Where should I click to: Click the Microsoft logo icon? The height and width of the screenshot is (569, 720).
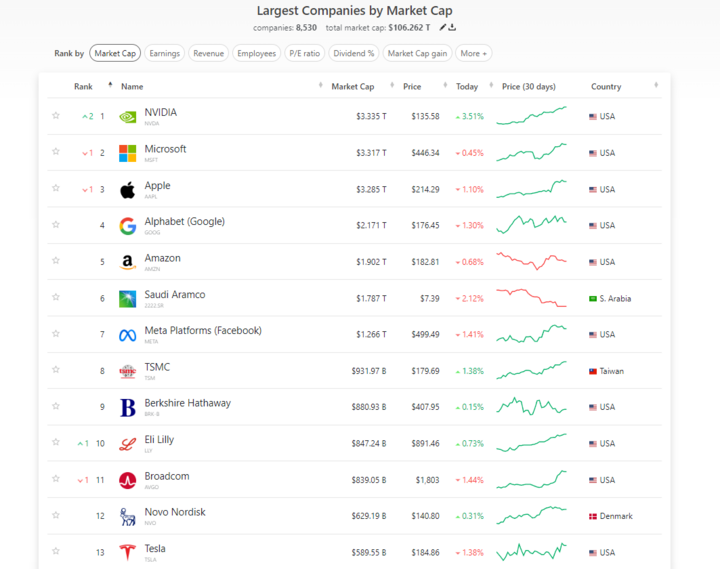pyautogui.click(x=128, y=153)
